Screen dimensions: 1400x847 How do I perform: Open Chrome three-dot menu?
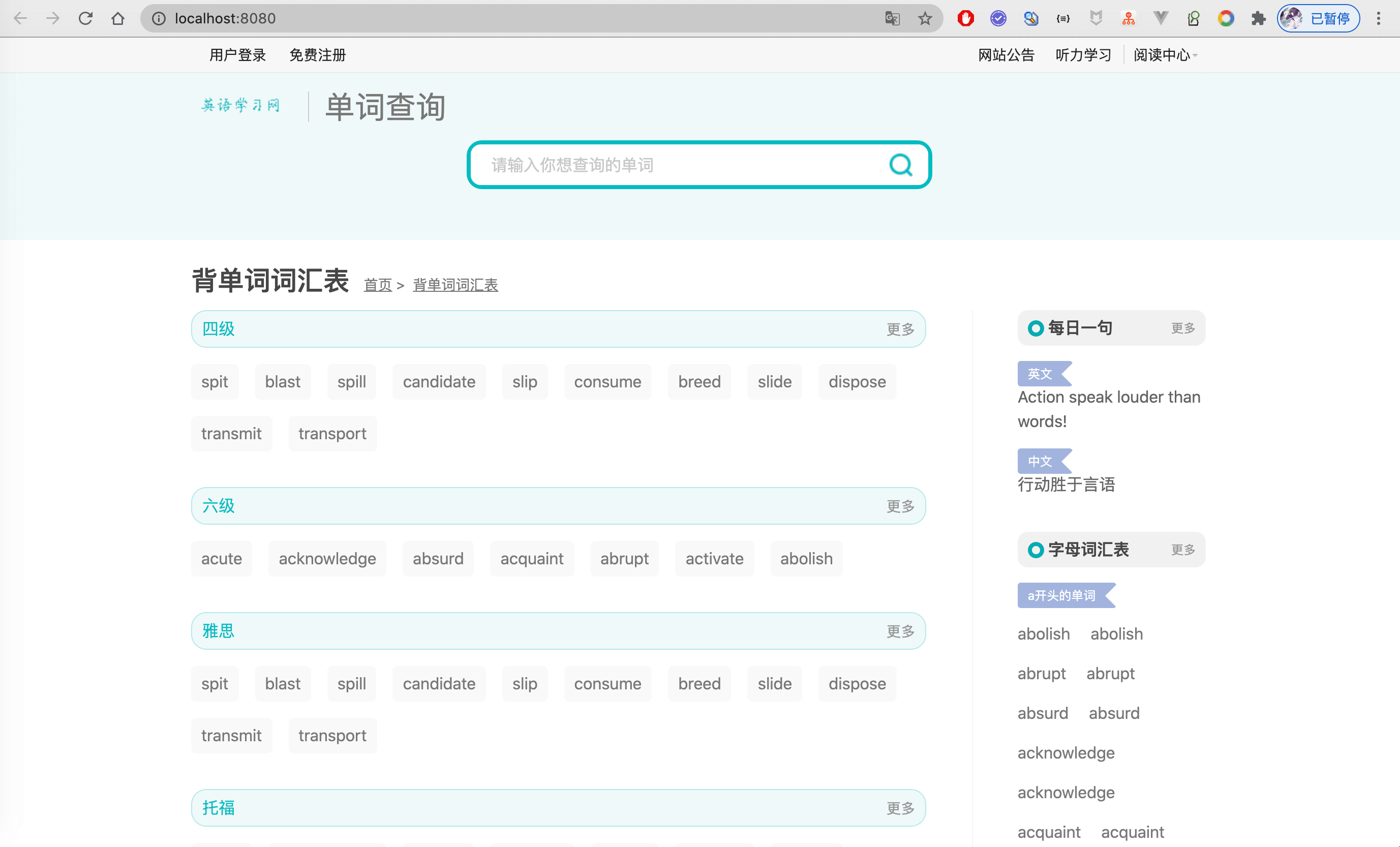[1379, 18]
